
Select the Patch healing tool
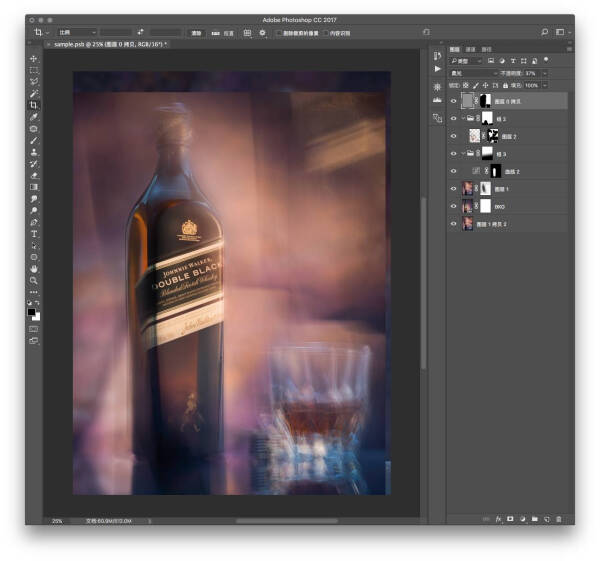click(34, 129)
